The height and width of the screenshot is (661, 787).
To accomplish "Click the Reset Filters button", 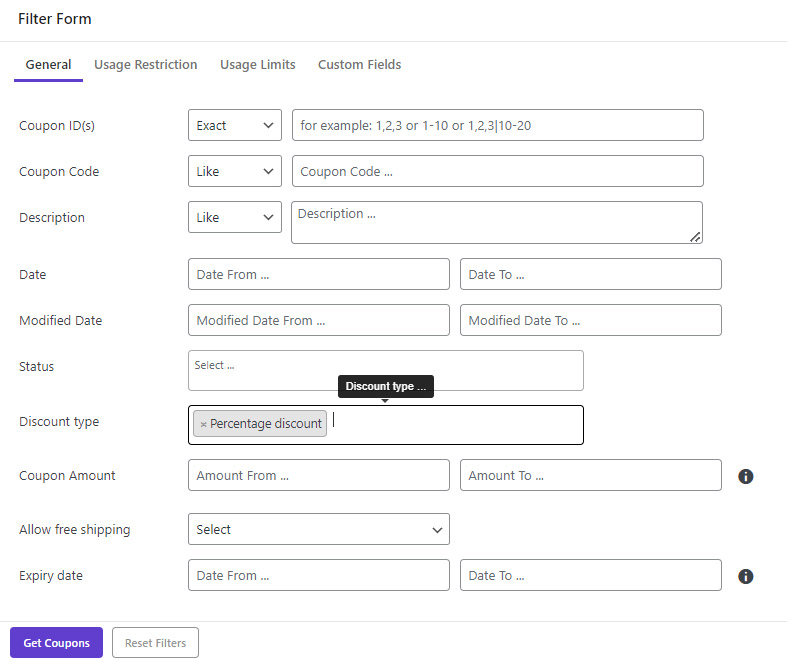I will tap(155, 642).
